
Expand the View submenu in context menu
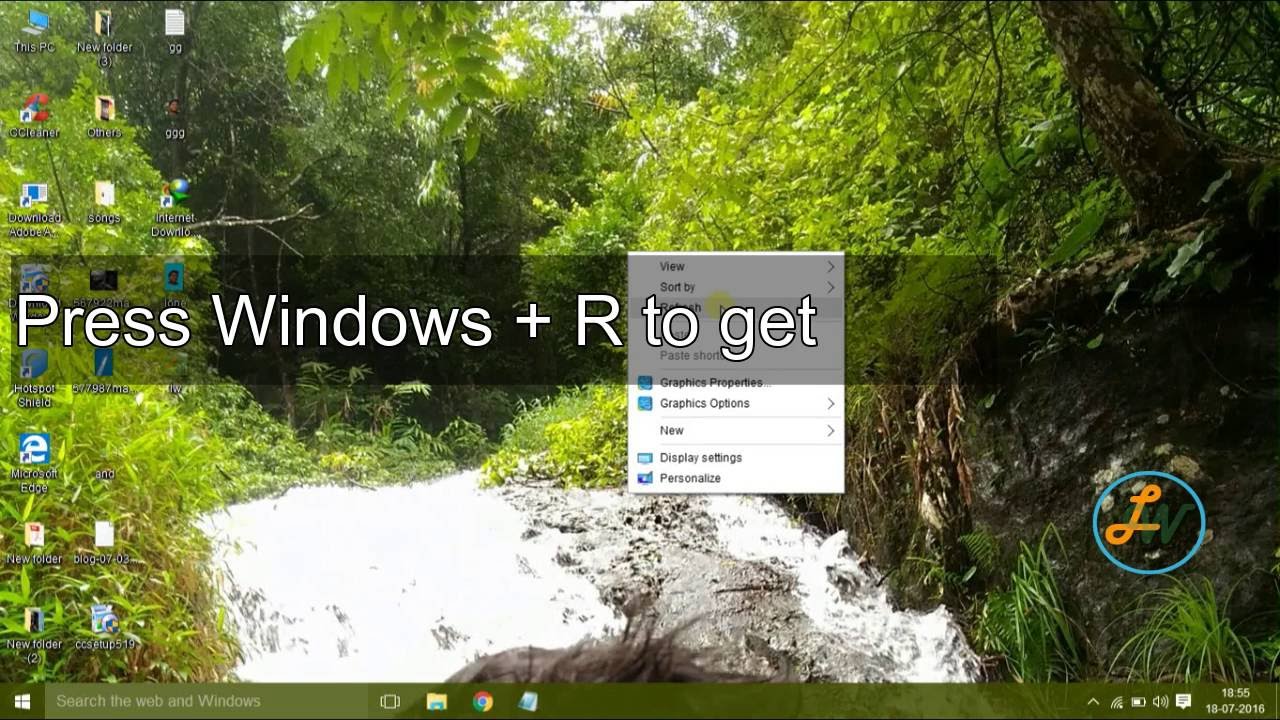tap(736, 266)
